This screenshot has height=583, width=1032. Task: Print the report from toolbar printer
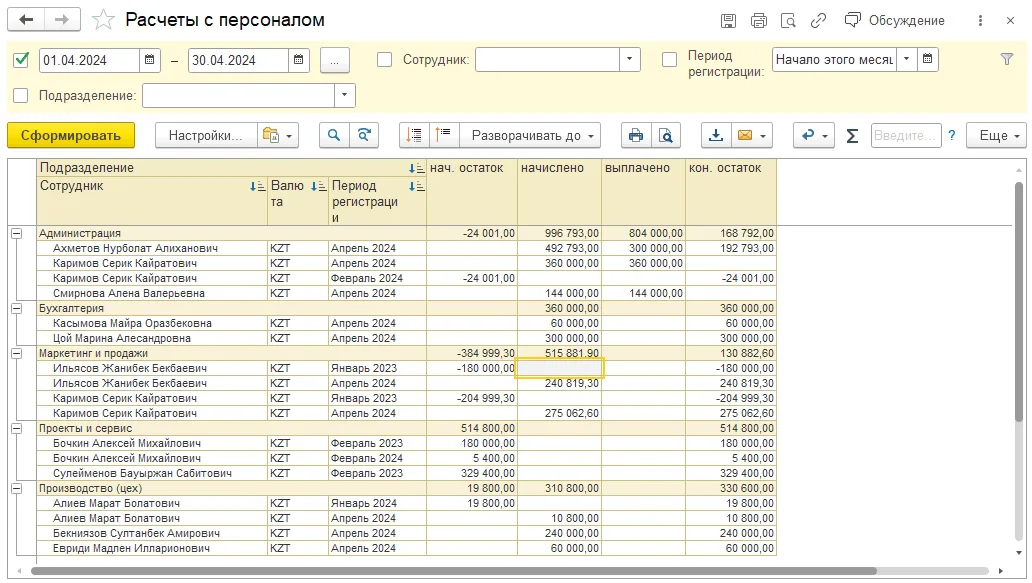[x=636, y=136]
